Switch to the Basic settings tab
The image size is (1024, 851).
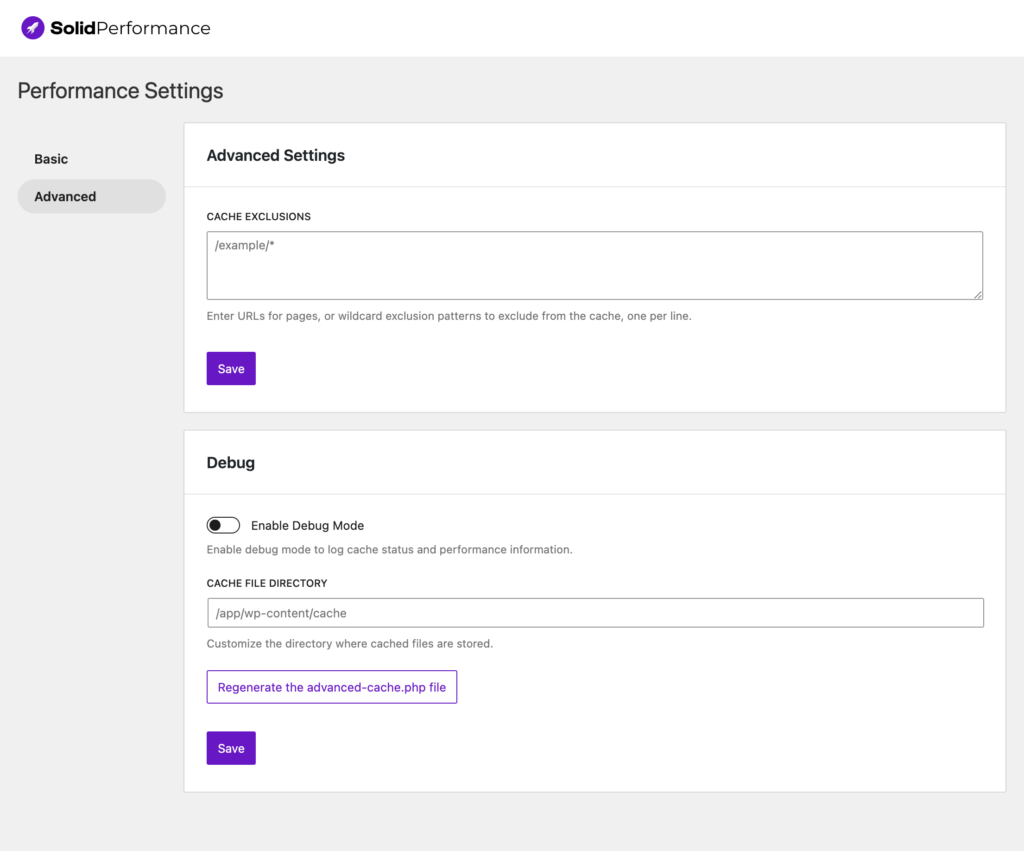(x=51, y=159)
